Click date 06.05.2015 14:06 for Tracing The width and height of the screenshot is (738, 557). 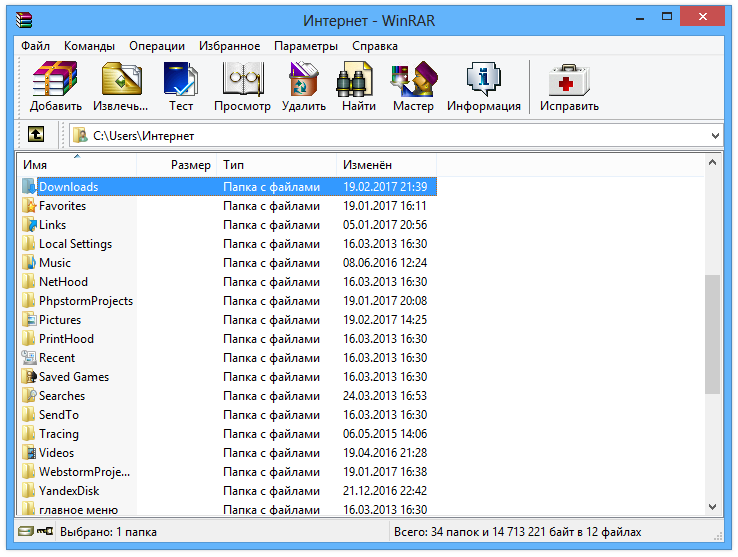(x=385, y=434)
